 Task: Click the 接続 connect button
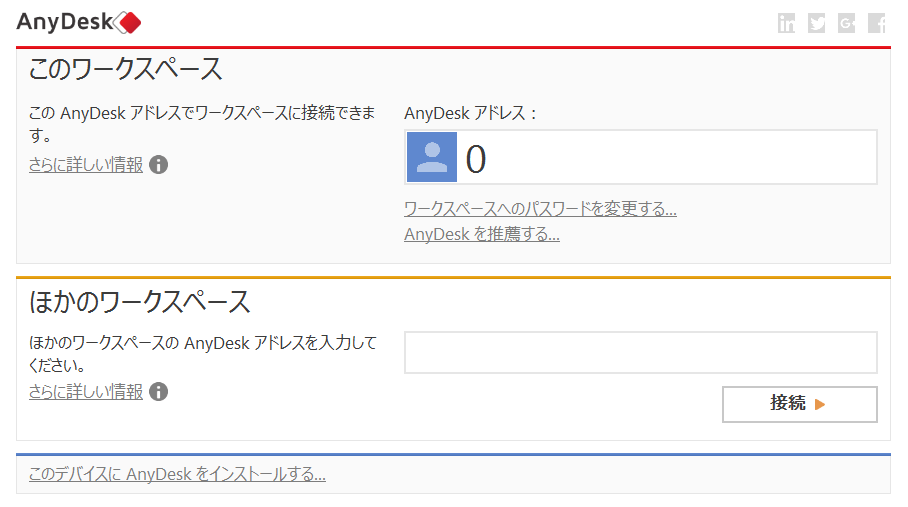click(x=800, y=404)
